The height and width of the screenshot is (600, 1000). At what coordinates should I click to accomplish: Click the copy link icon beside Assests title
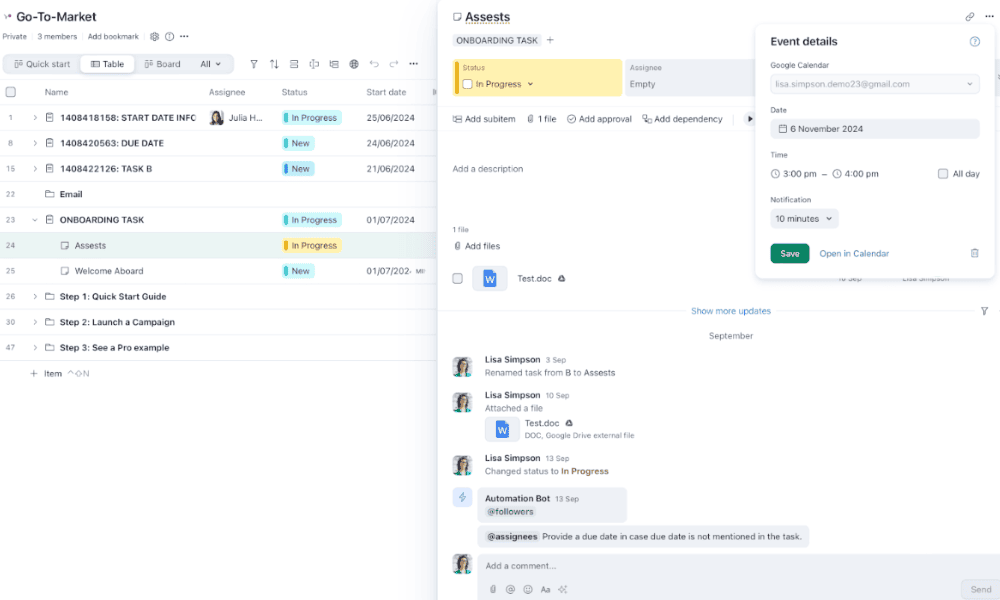click(x=969, y=17)
